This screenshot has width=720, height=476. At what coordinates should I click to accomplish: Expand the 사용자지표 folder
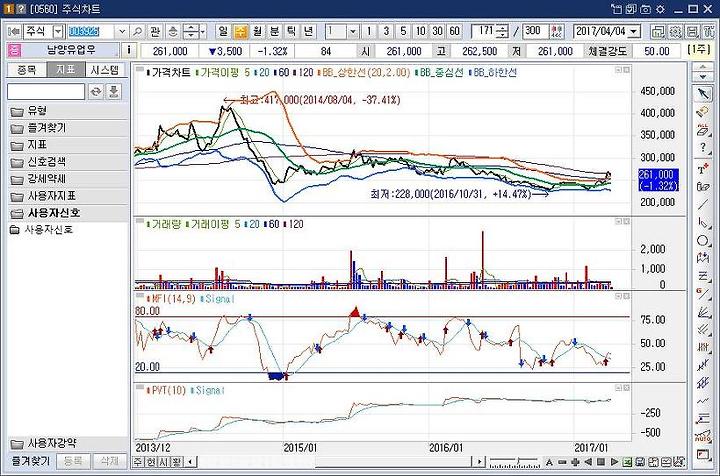pyautogui.click(x=68, y=196)
